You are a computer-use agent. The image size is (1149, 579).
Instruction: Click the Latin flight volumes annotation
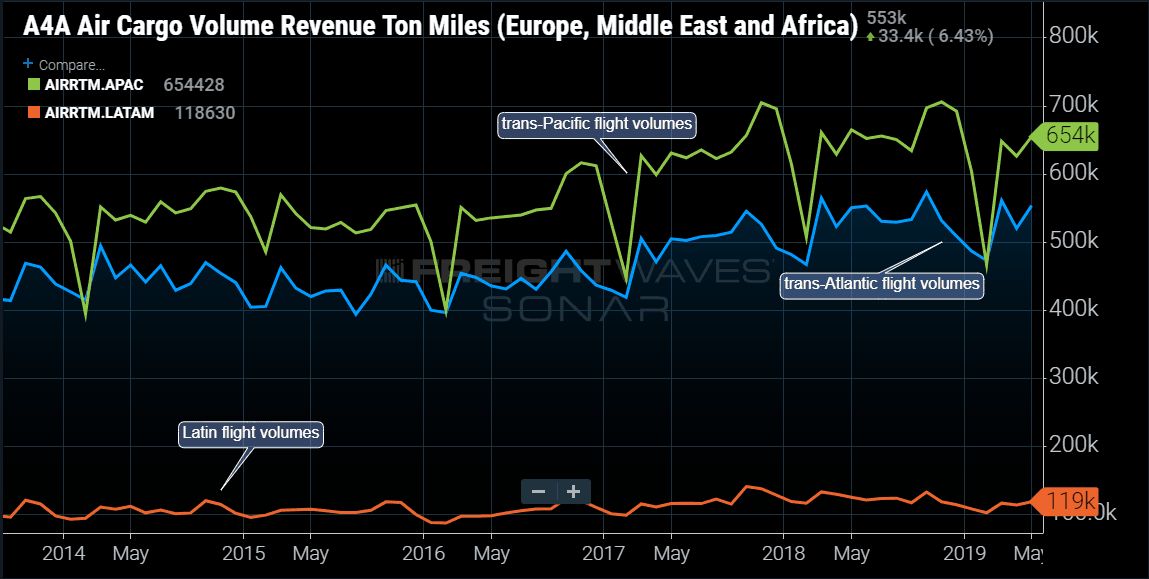[x=251, y=433]
